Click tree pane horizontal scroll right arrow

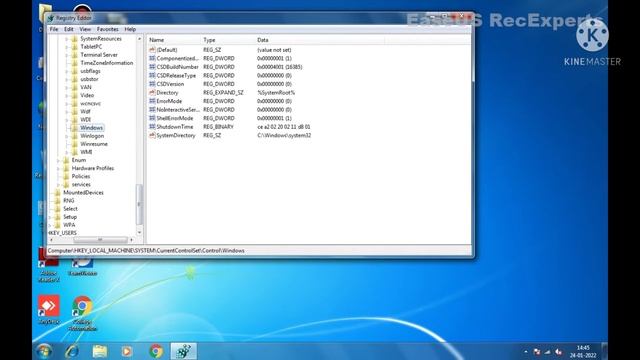(131, 240)
